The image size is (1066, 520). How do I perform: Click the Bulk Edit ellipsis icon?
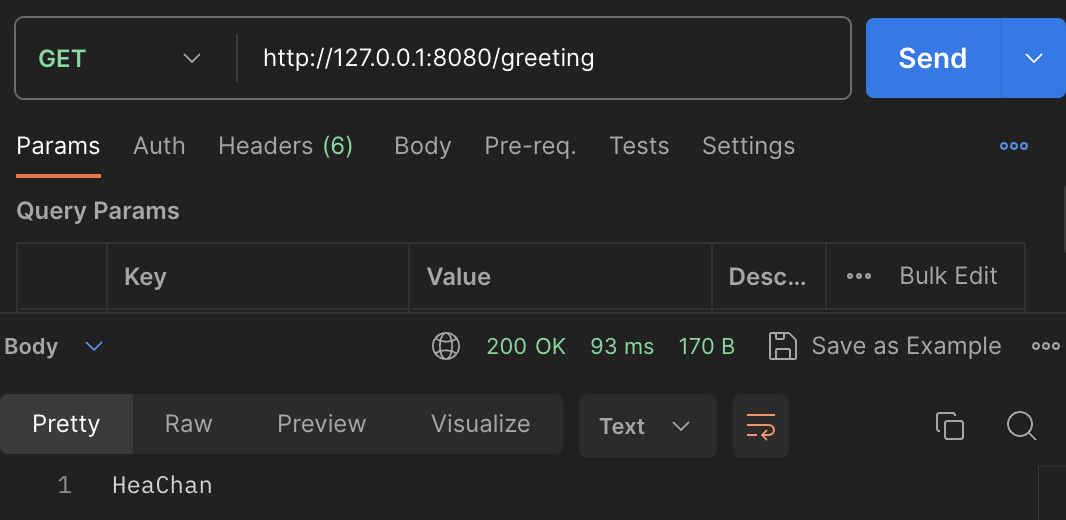click(859, 276)
